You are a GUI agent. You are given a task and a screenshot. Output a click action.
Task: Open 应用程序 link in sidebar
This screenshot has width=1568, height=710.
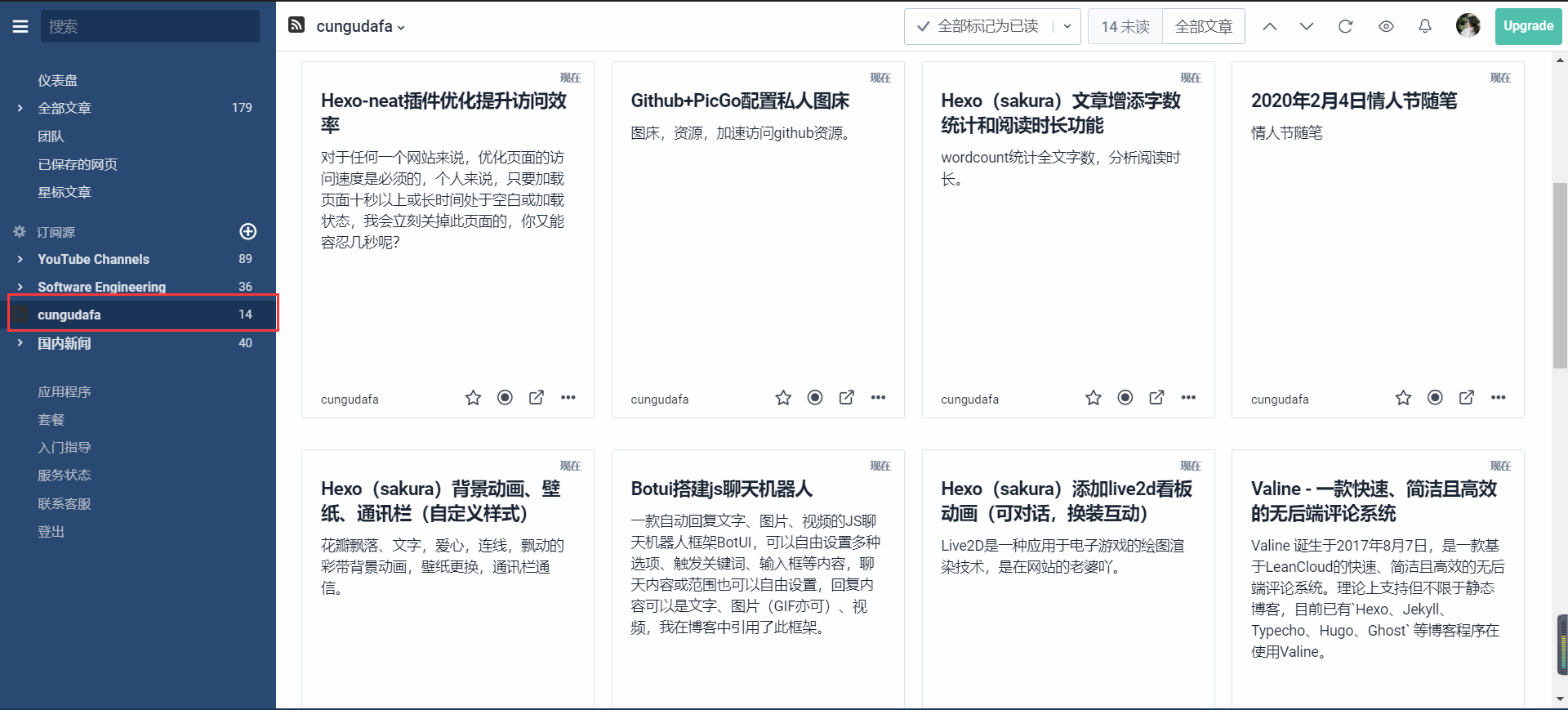point(65,391)
